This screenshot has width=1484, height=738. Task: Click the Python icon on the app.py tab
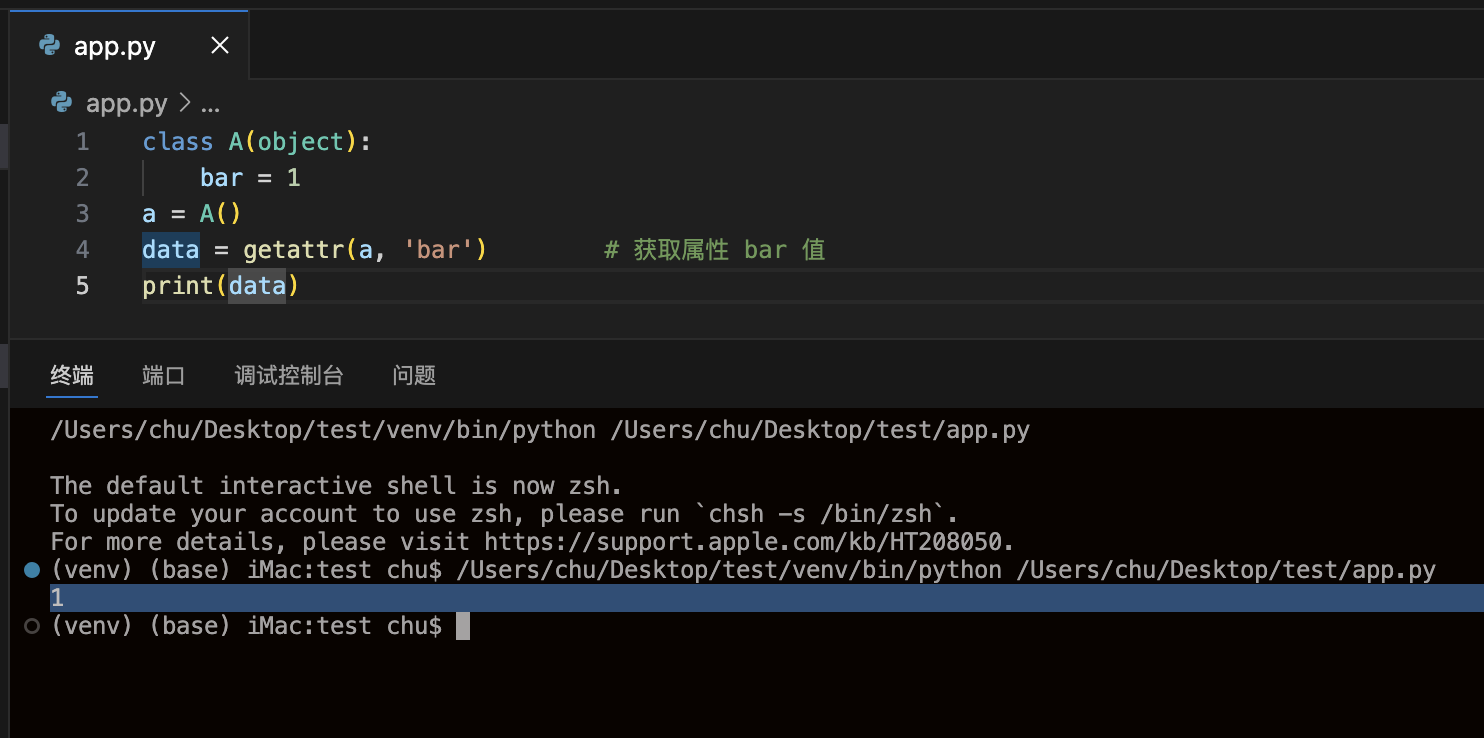[49, 45]
